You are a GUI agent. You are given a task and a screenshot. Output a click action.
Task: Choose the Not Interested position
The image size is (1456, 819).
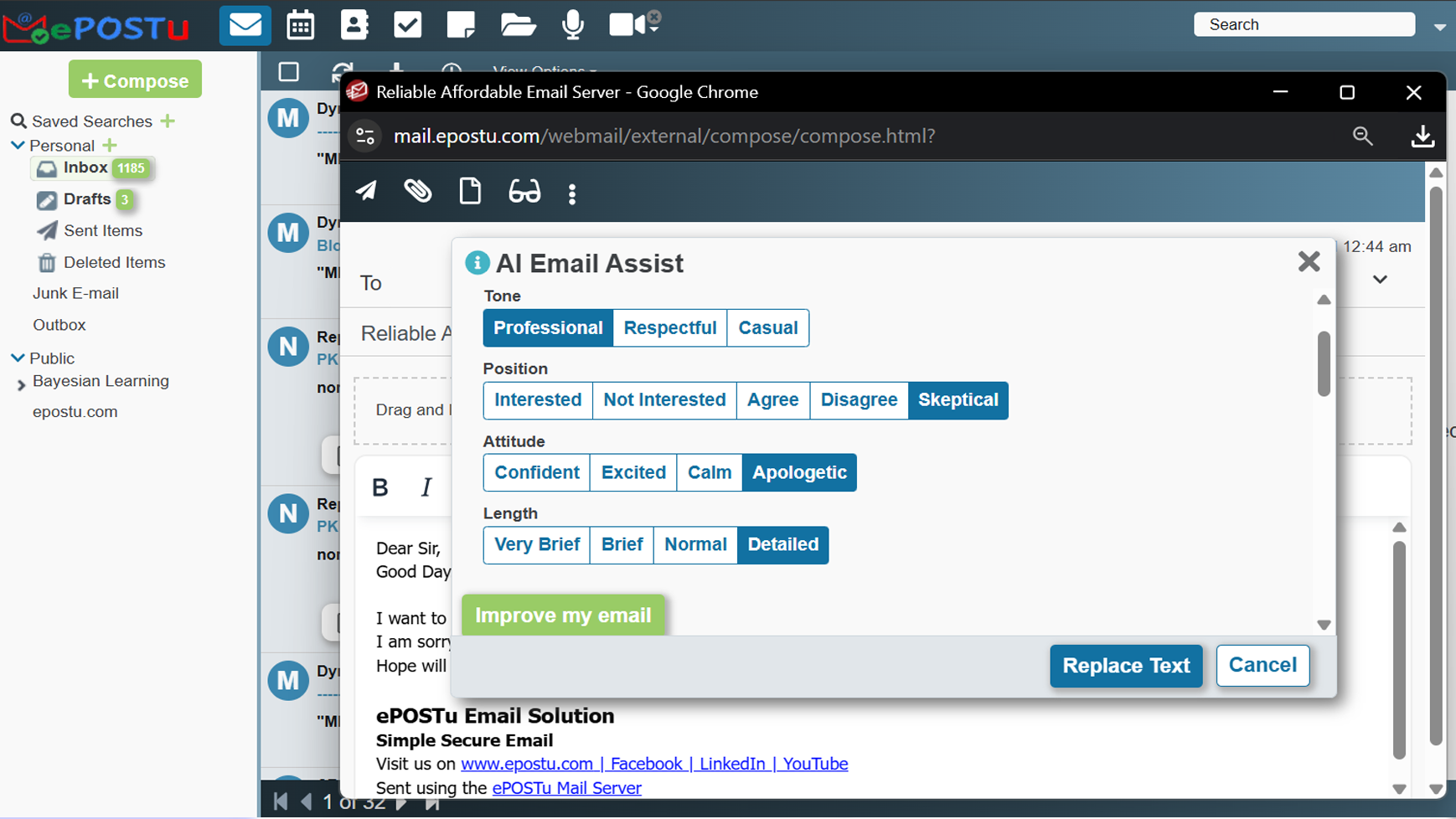663,400
